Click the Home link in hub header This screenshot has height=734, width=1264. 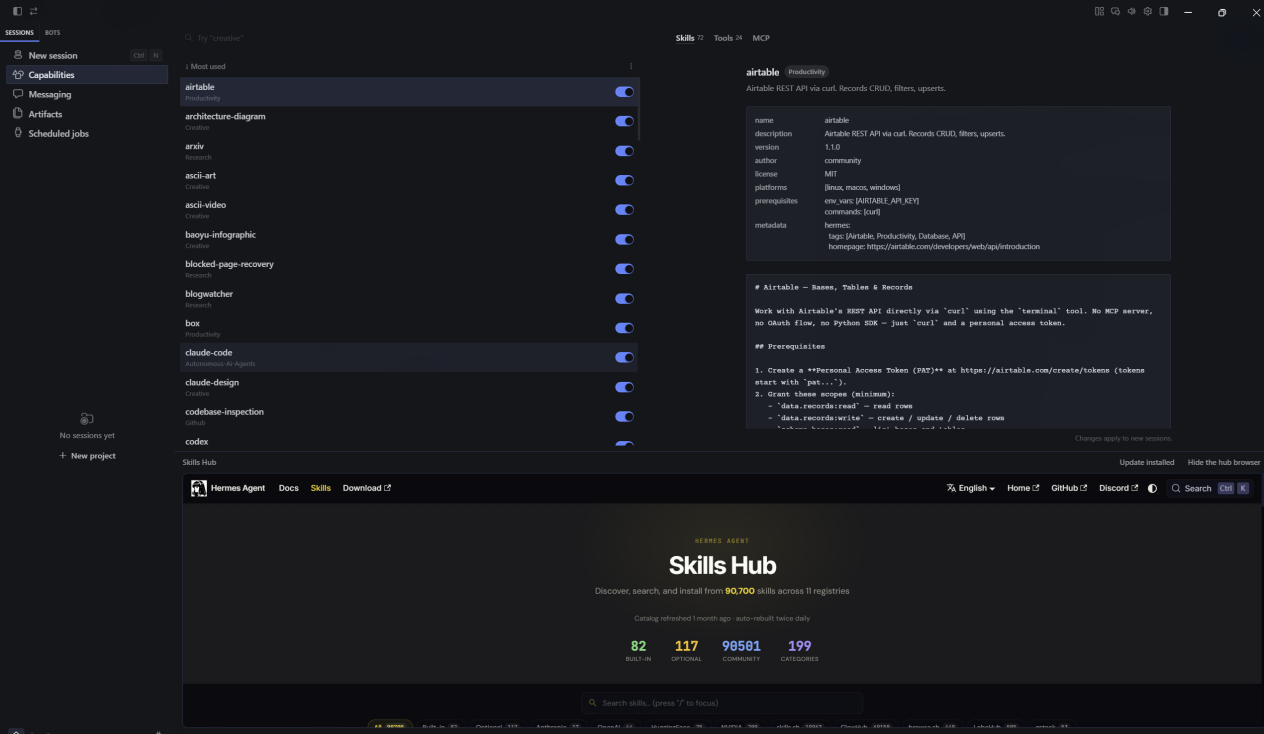click(x=1023, y=488)
